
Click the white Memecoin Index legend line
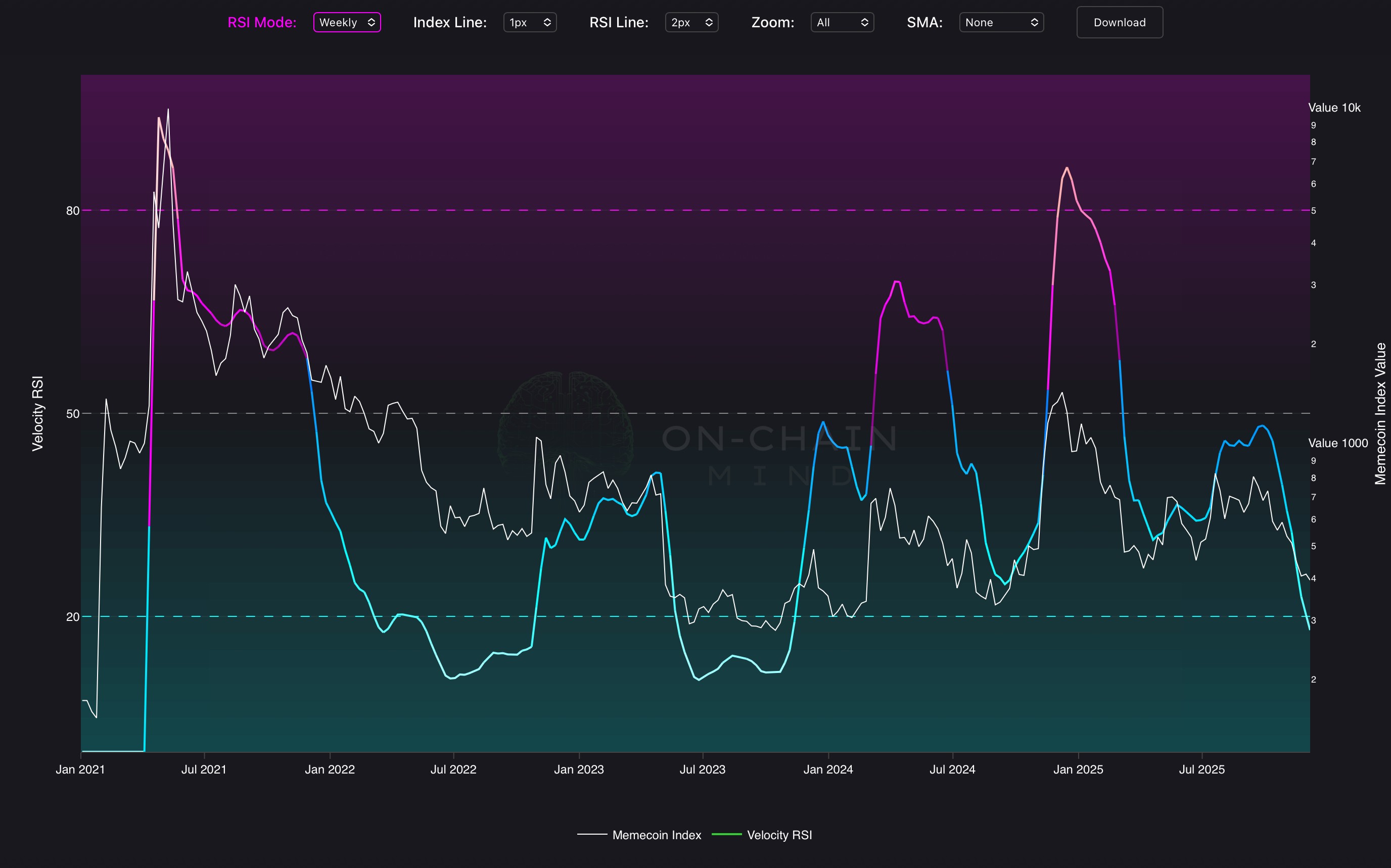592,834
